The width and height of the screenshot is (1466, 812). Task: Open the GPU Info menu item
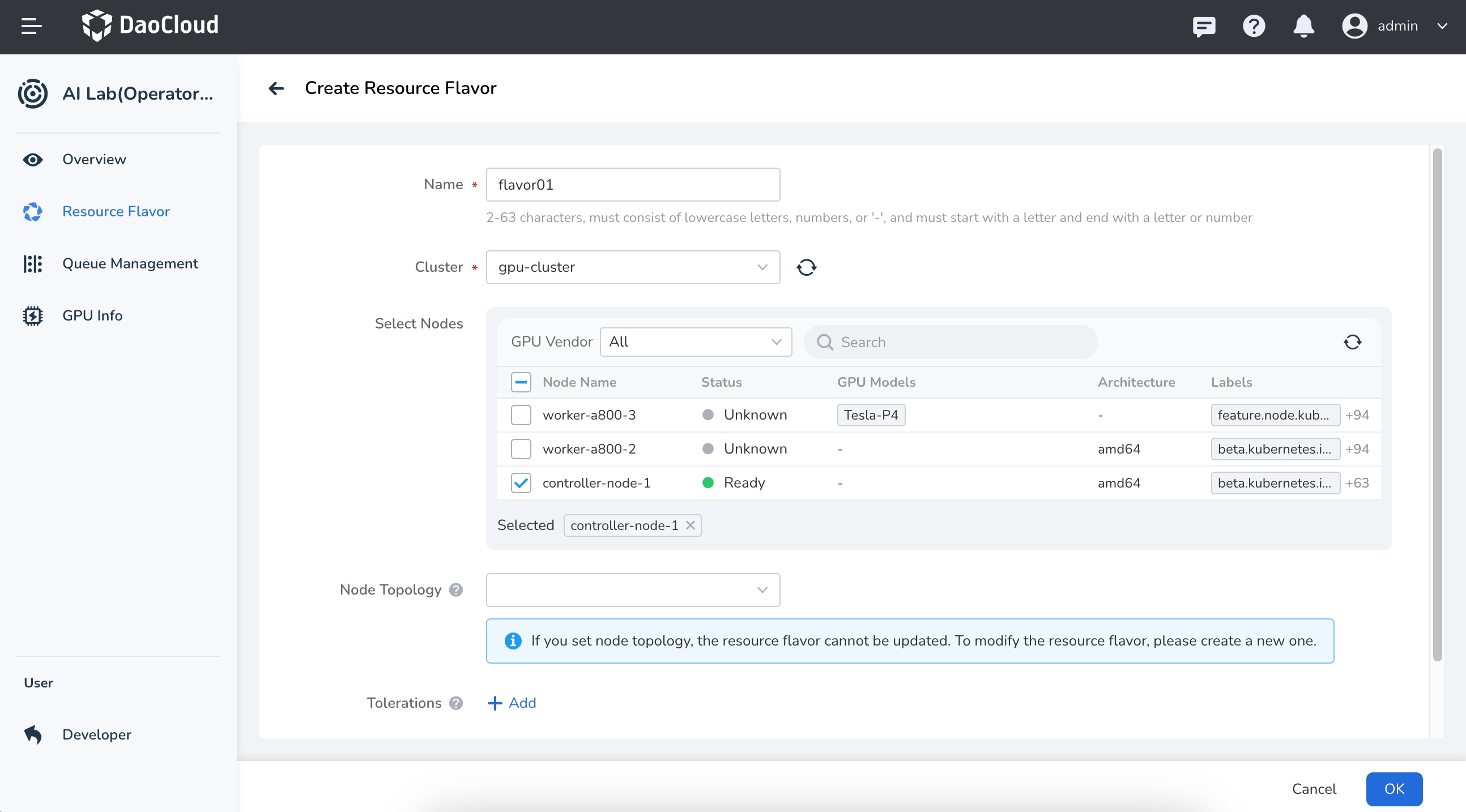click(x=92, y=315)
